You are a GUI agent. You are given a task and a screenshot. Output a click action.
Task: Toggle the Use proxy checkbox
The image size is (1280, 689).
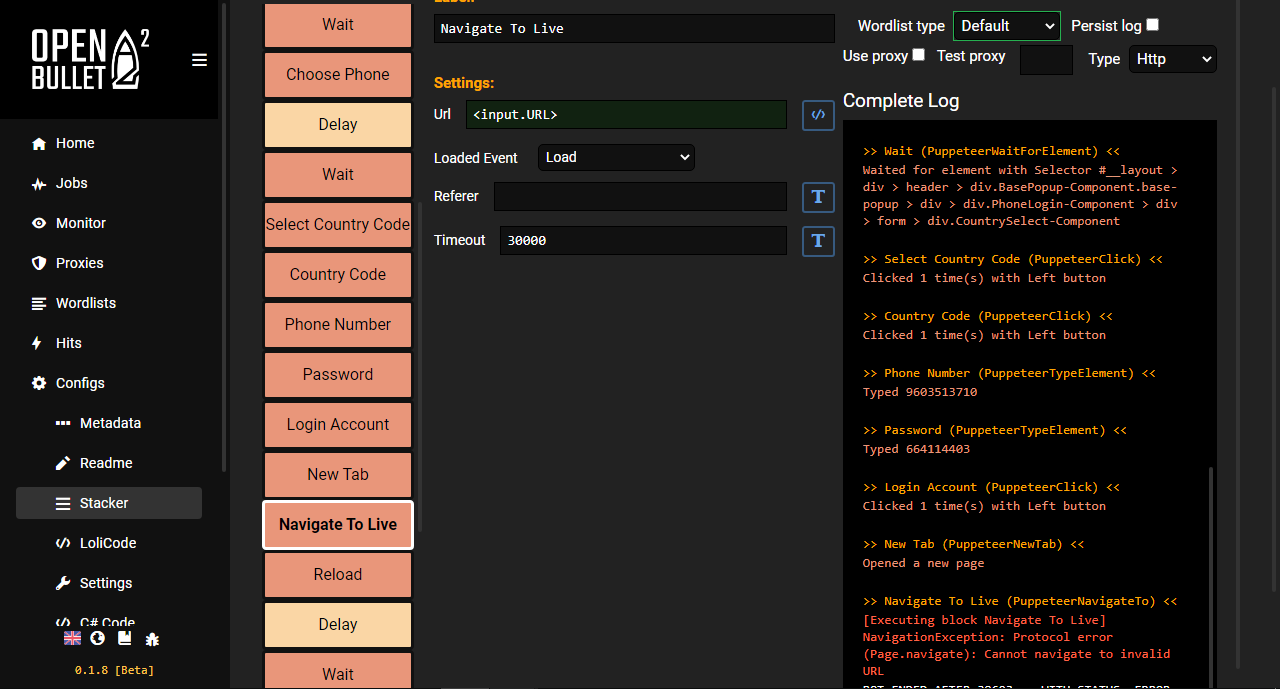pos(918,55)
